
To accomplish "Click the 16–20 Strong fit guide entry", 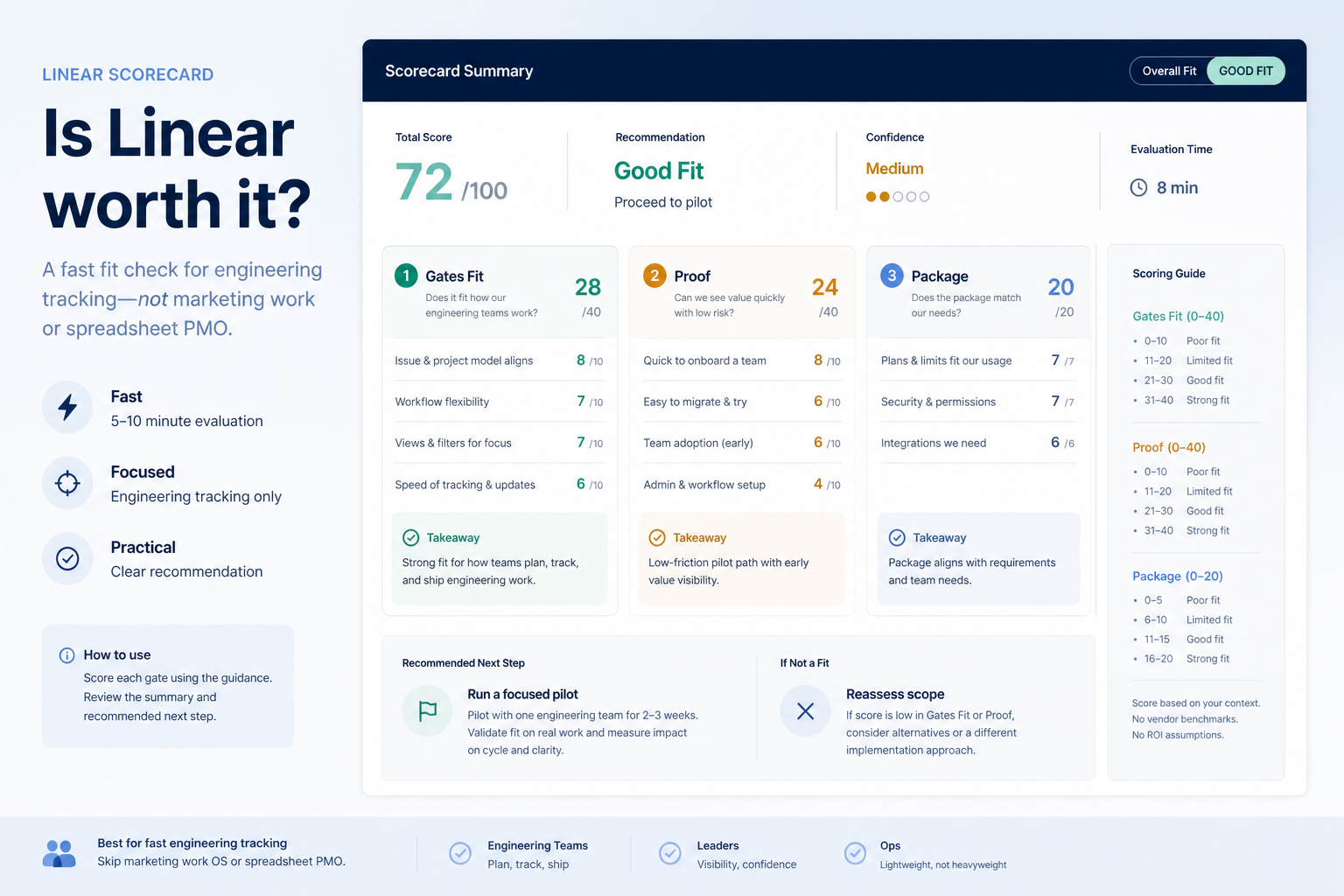I will point(1182,659).
